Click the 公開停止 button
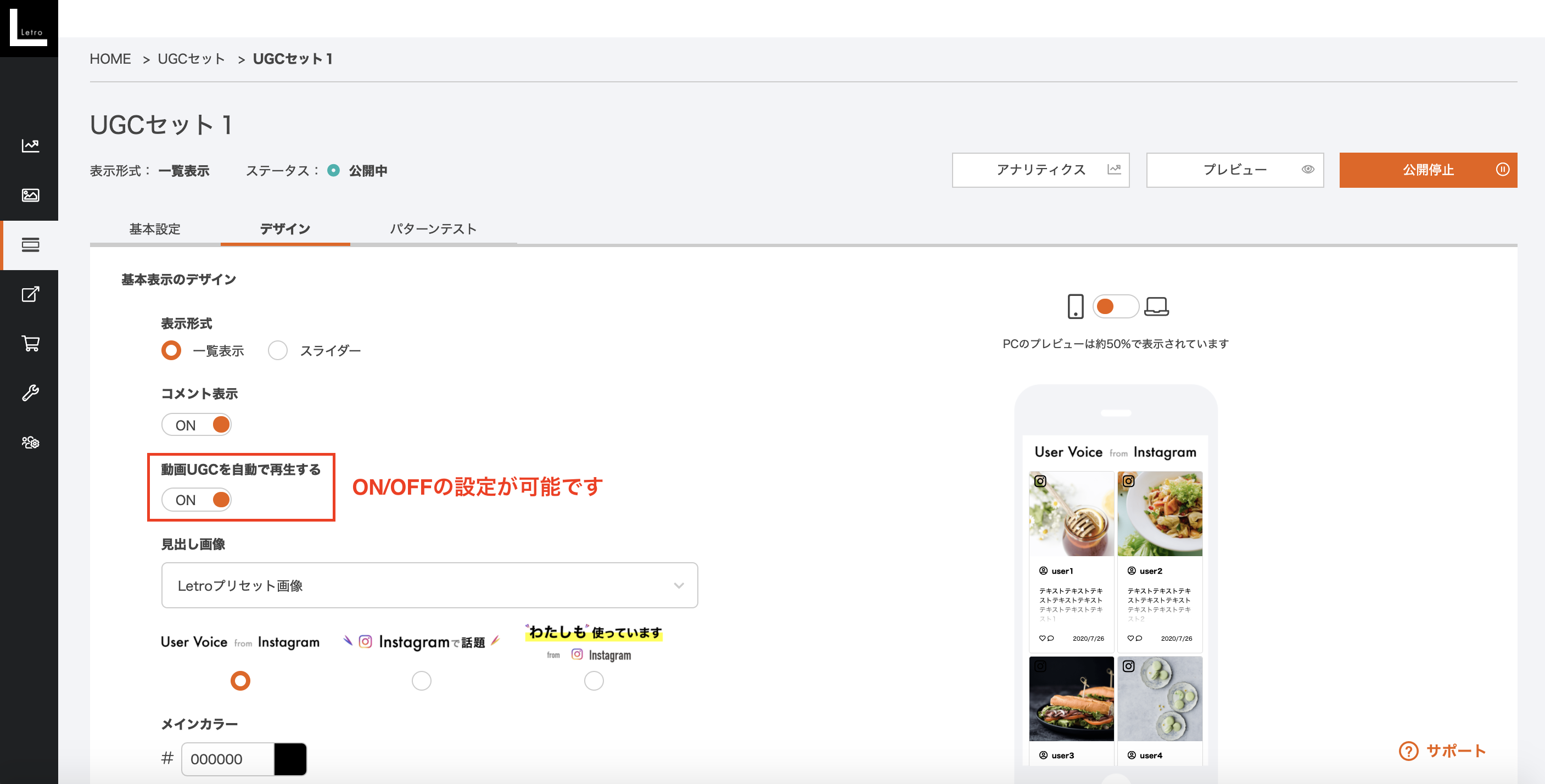This screenshot has height=784, width=1545. click(x=1428, y=170)
